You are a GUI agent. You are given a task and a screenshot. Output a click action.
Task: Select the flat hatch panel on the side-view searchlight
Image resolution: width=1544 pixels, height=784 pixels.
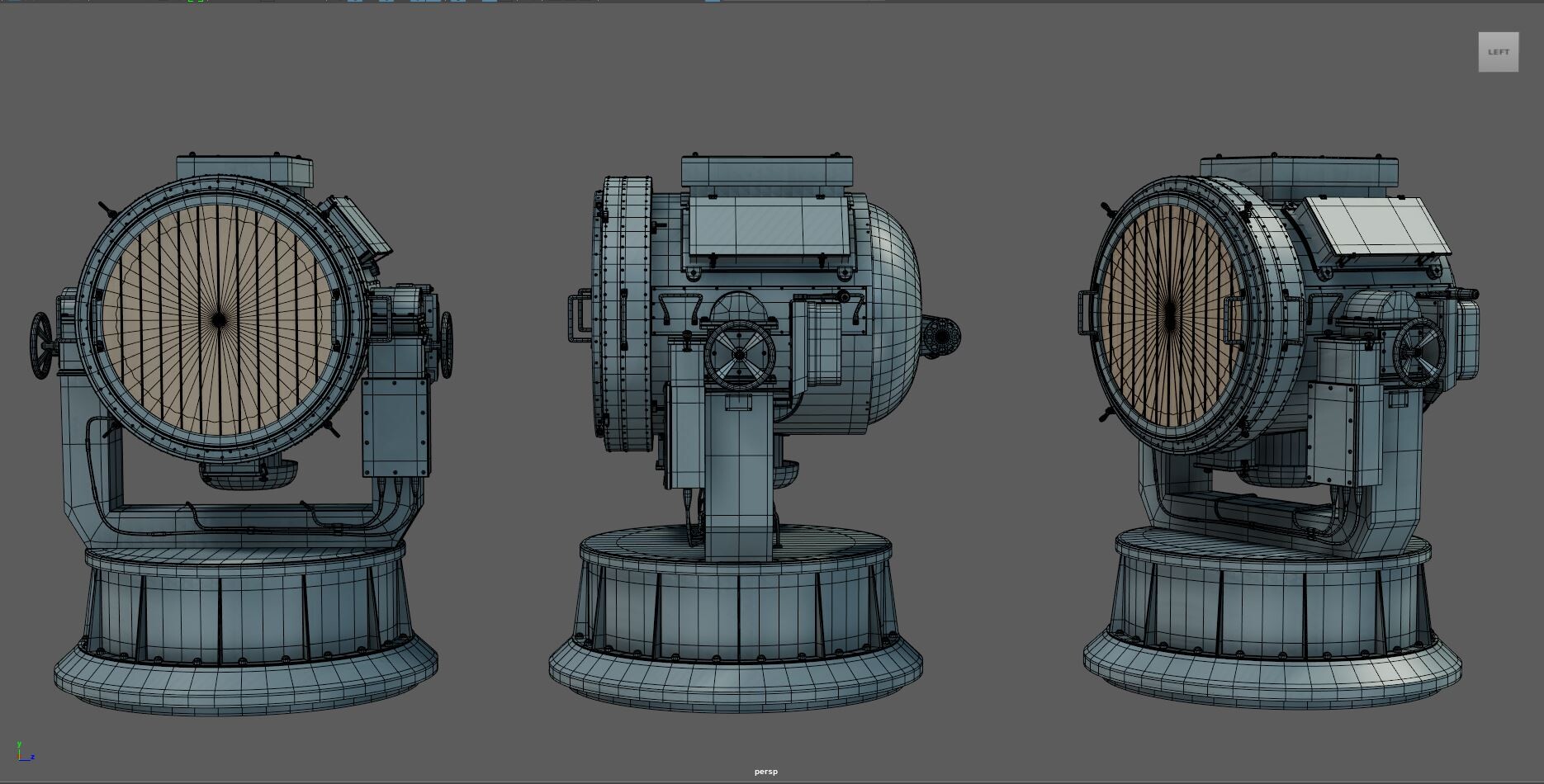point(767,226)
